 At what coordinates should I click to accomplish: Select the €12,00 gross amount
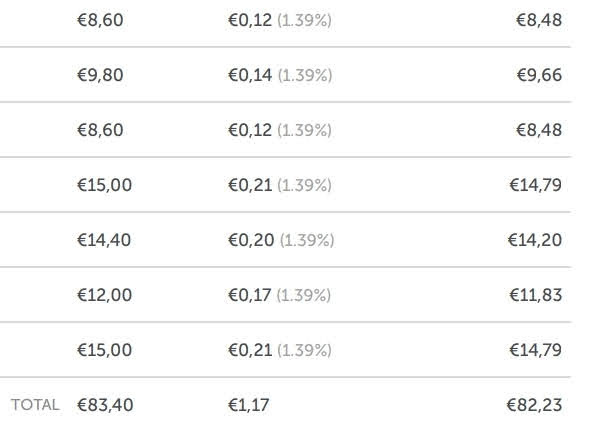104,295
